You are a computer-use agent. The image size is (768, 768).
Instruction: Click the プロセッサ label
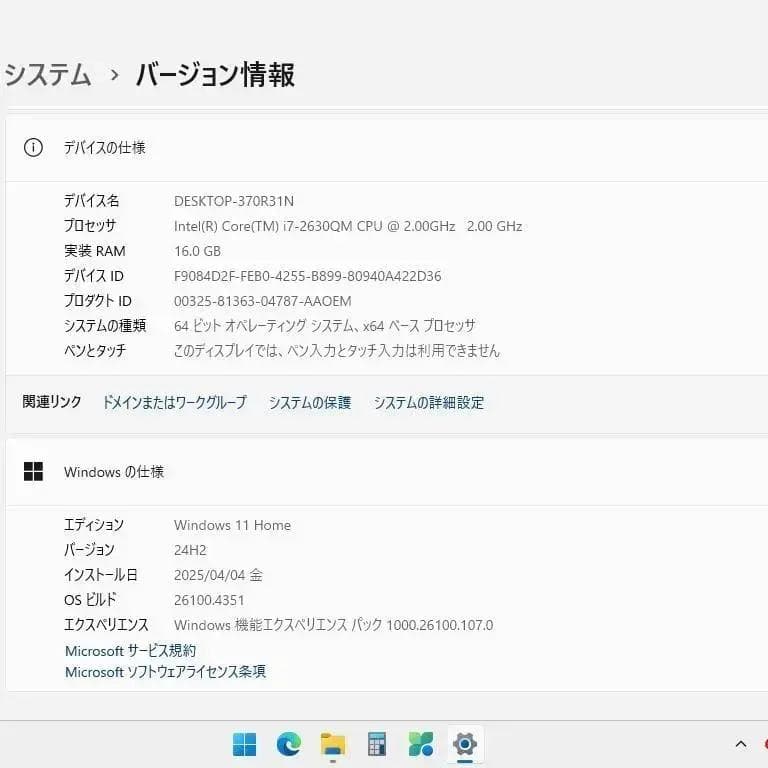pyautogui.click(x=90, y=226)
